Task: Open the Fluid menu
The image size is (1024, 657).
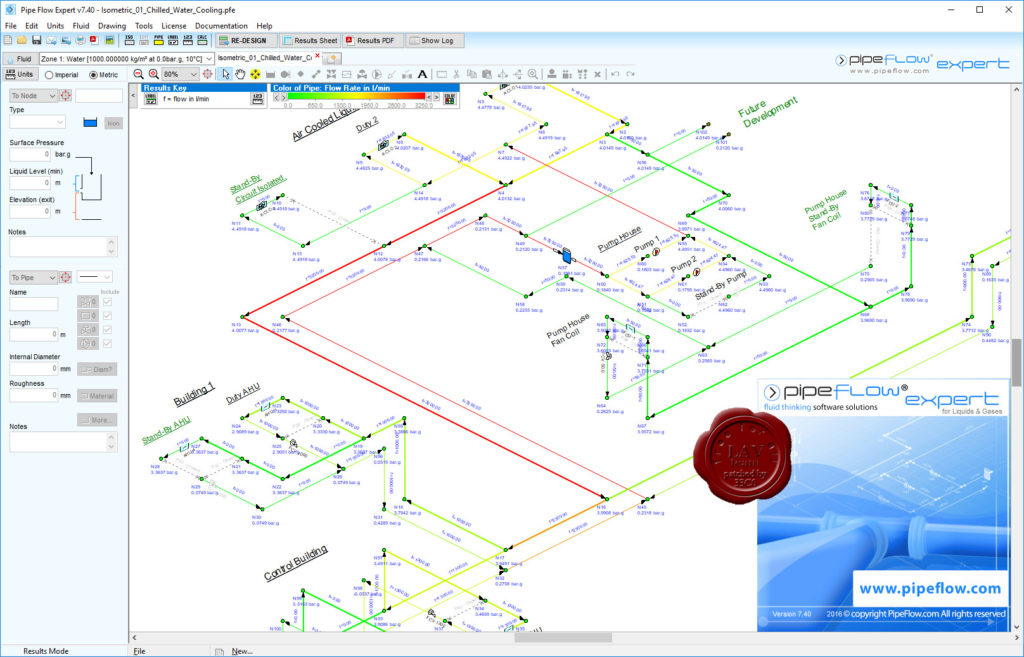Action: click(x=81, y=25)
